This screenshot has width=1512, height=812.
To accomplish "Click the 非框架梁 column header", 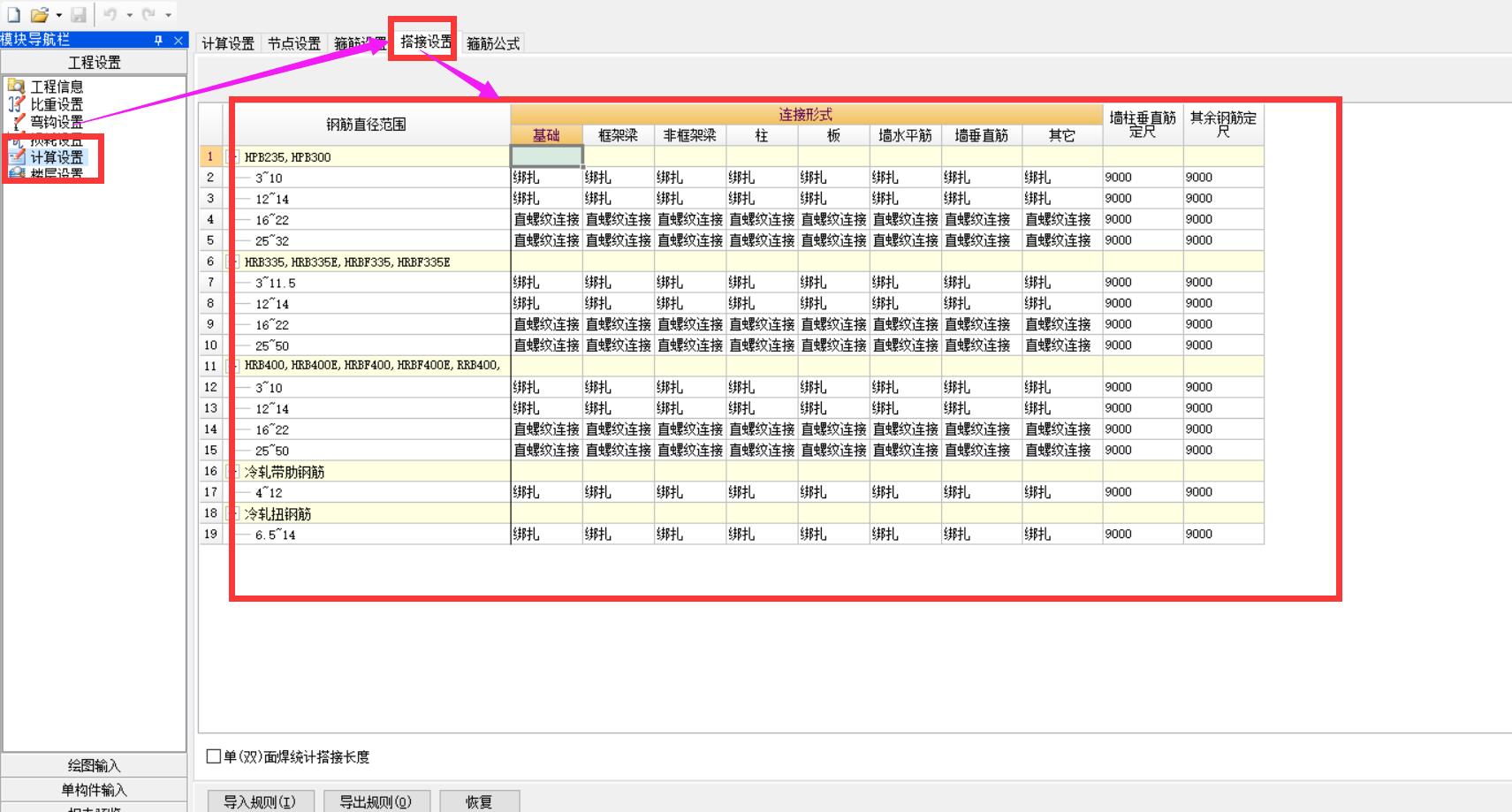I will 690,135.
